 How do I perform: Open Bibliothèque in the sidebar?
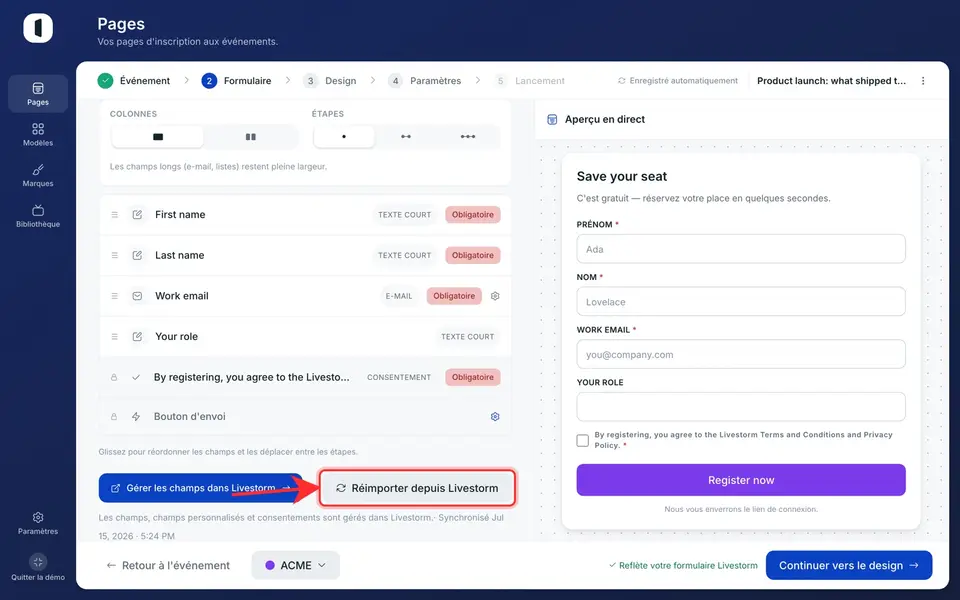38,216
